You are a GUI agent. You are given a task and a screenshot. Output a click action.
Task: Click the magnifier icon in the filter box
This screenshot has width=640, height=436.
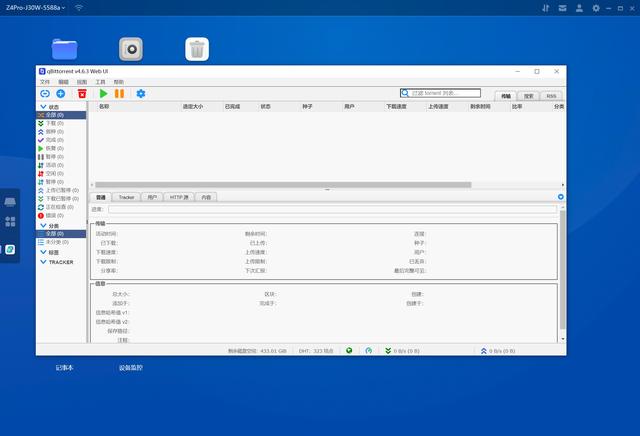405,93
